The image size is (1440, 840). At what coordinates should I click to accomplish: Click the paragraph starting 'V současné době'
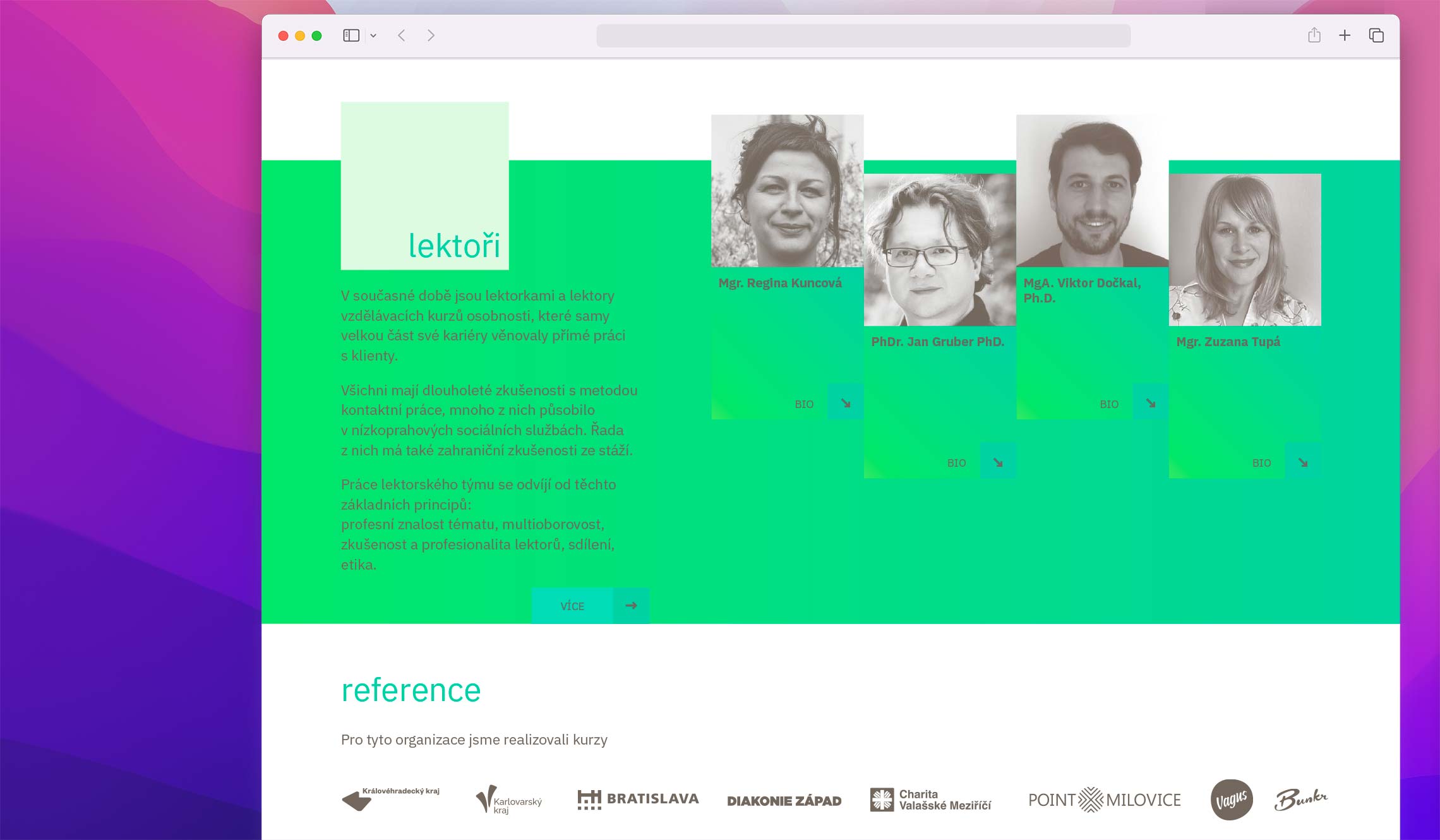click(x=483, y=326)
